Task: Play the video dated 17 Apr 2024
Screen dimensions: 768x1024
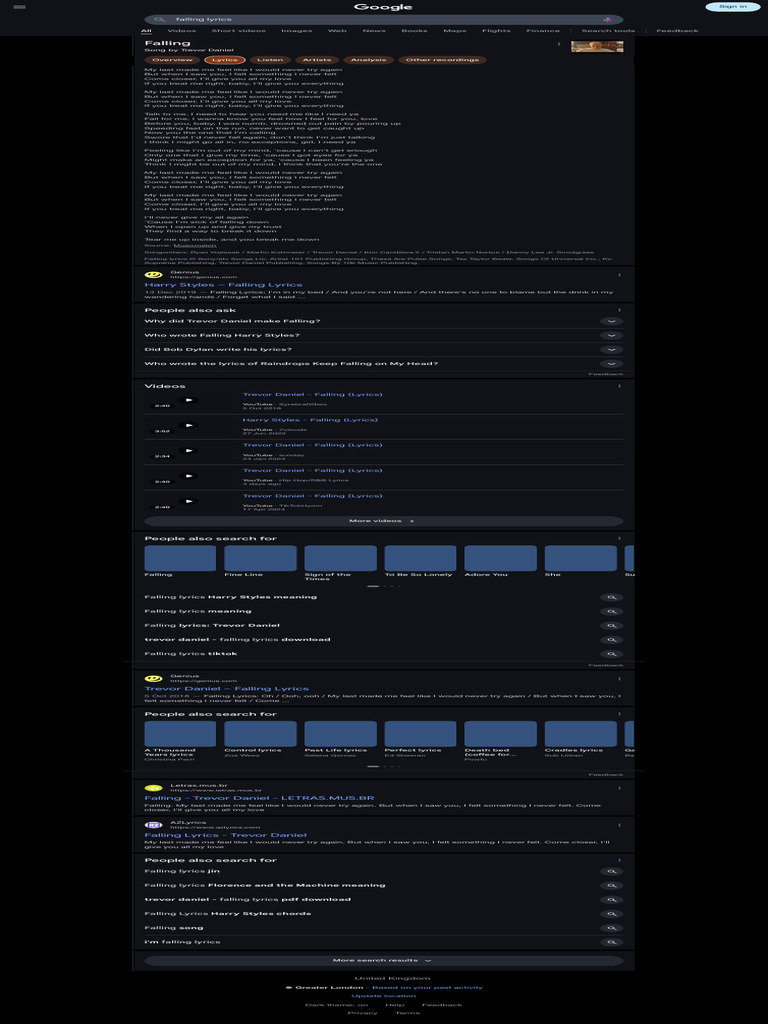Action: pos(188,502)
